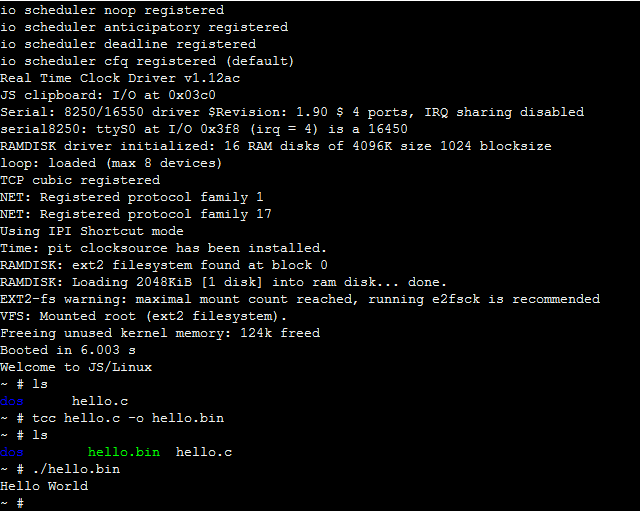Click the Freeing unused kernel memory line
The image size is (643, 512).
[160, 333]
